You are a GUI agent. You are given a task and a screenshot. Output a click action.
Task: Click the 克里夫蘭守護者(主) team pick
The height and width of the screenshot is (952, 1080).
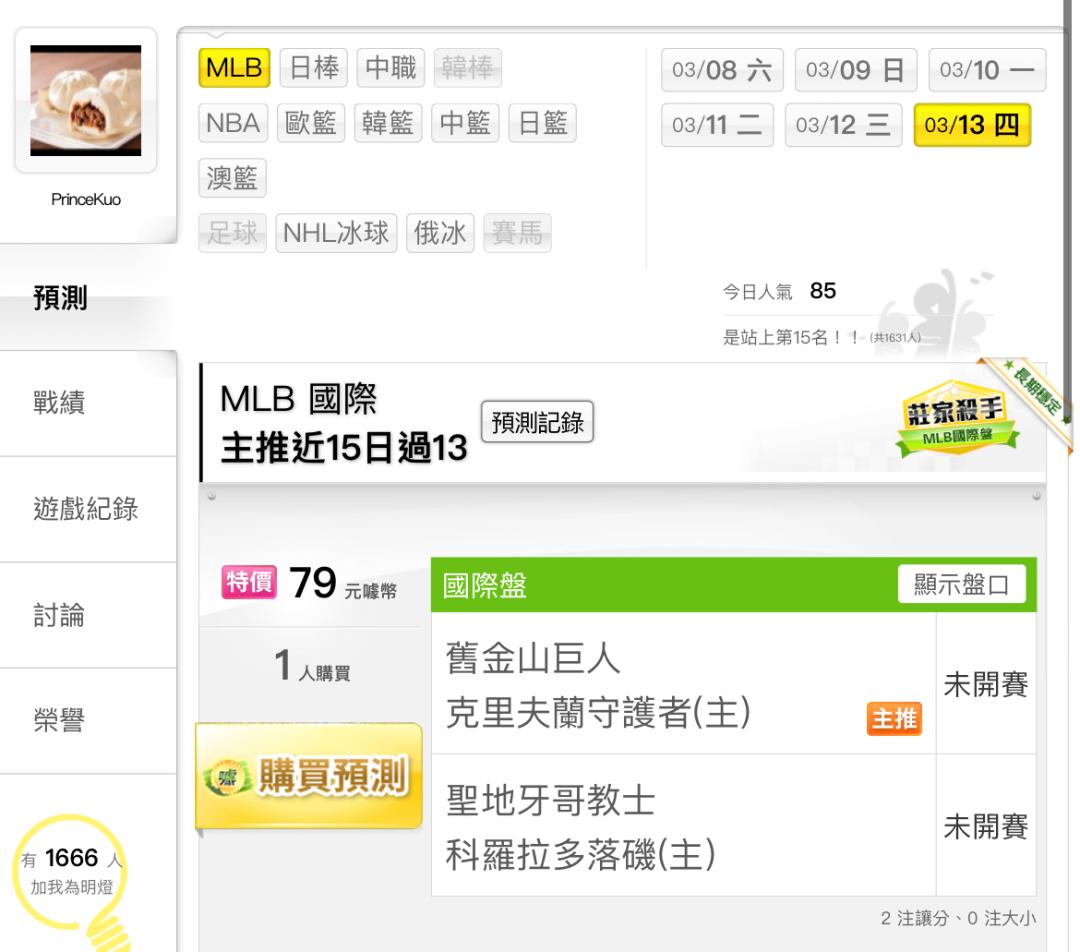pos(598,712)
